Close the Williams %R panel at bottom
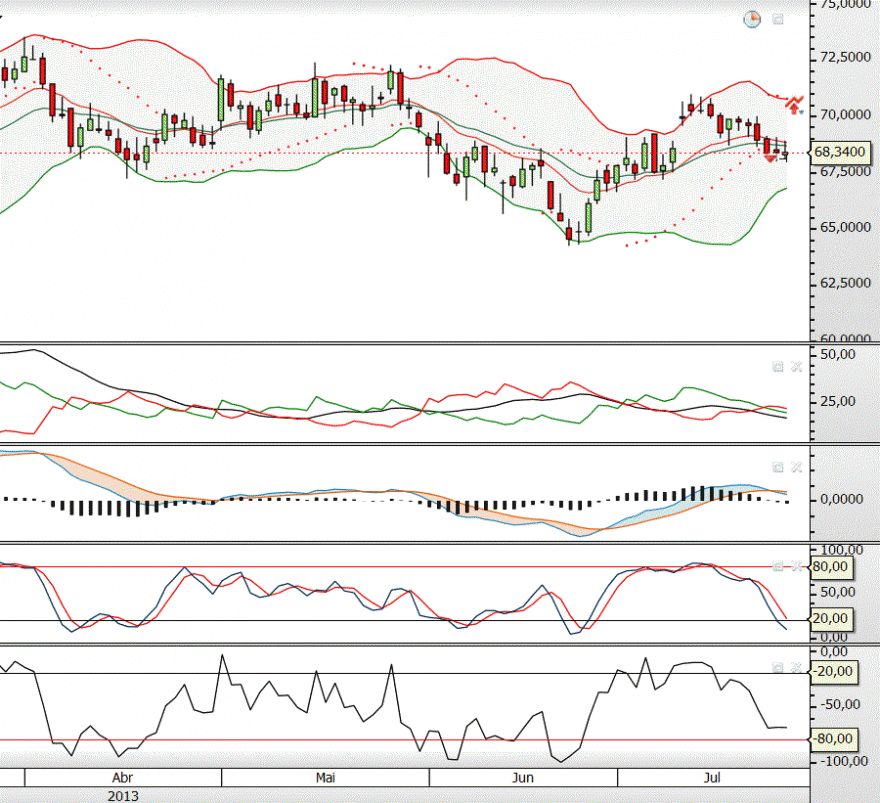880x803 pixels. [796, 667]
